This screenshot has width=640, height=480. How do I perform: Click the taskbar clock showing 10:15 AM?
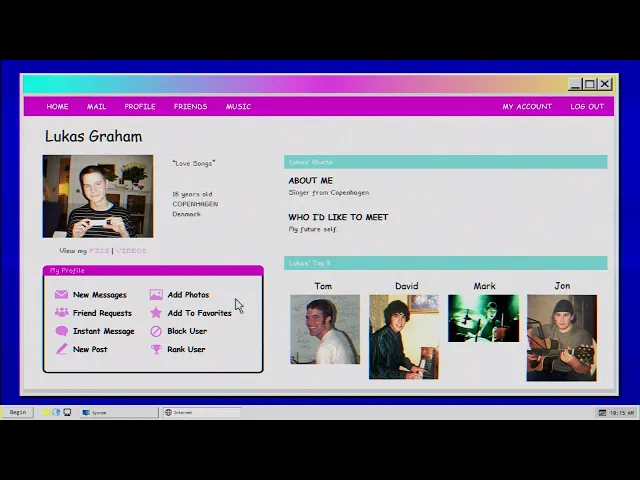tap(622, 413)
